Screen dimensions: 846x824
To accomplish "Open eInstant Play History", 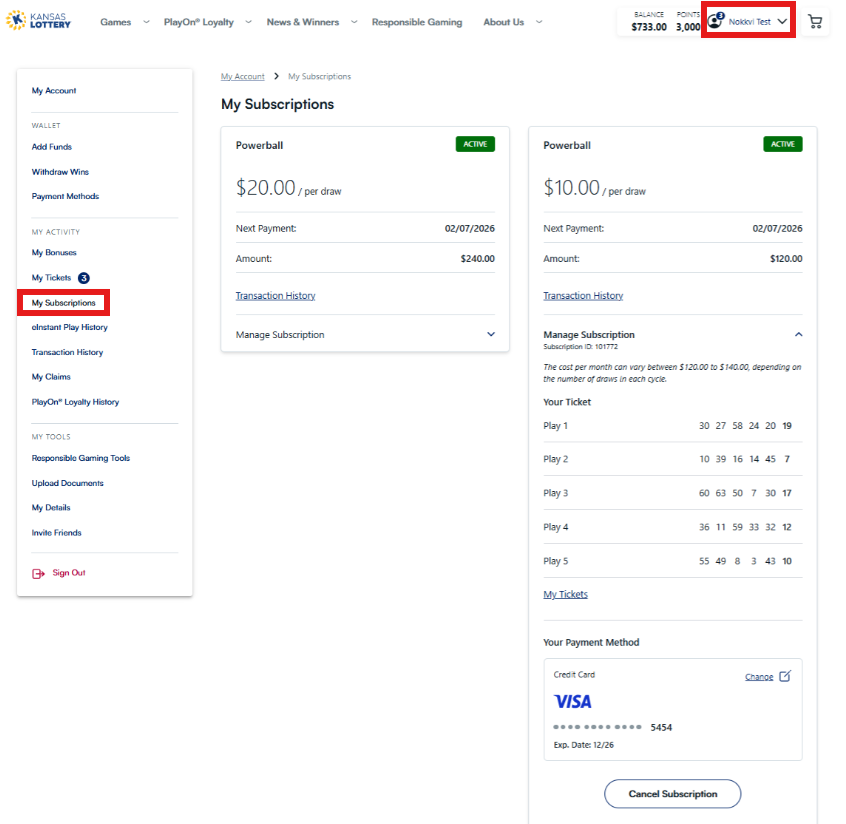I will [70, 328].
